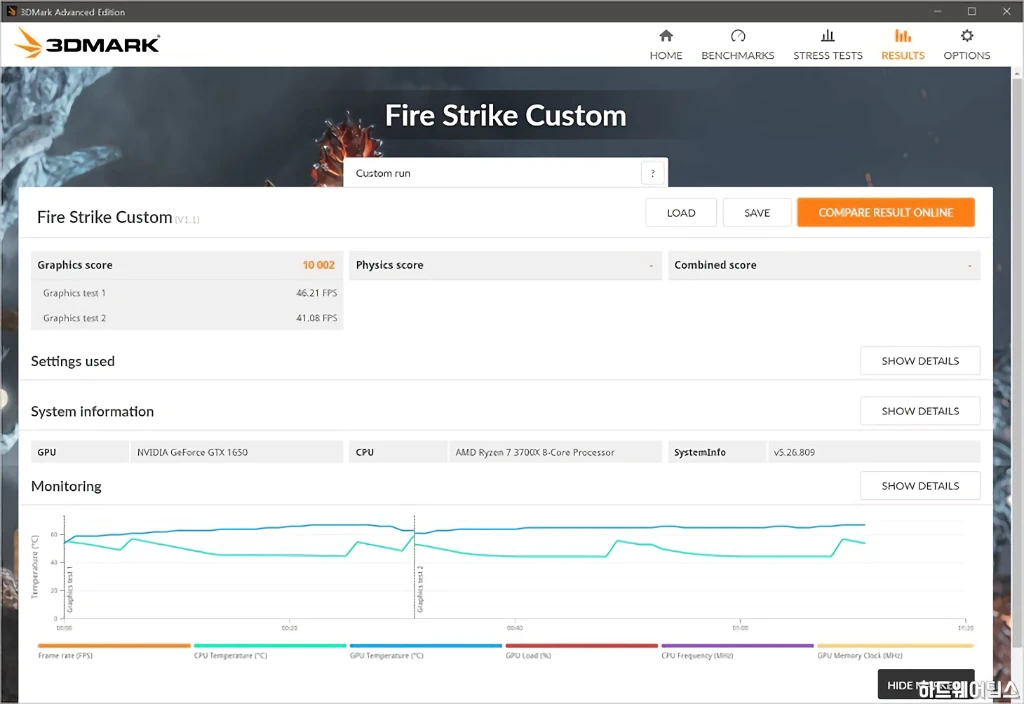This screenshot has width=1024, height=704.
Task: Click COMPARE RESULT ONLINE button
Action: [x=886, y=213]
